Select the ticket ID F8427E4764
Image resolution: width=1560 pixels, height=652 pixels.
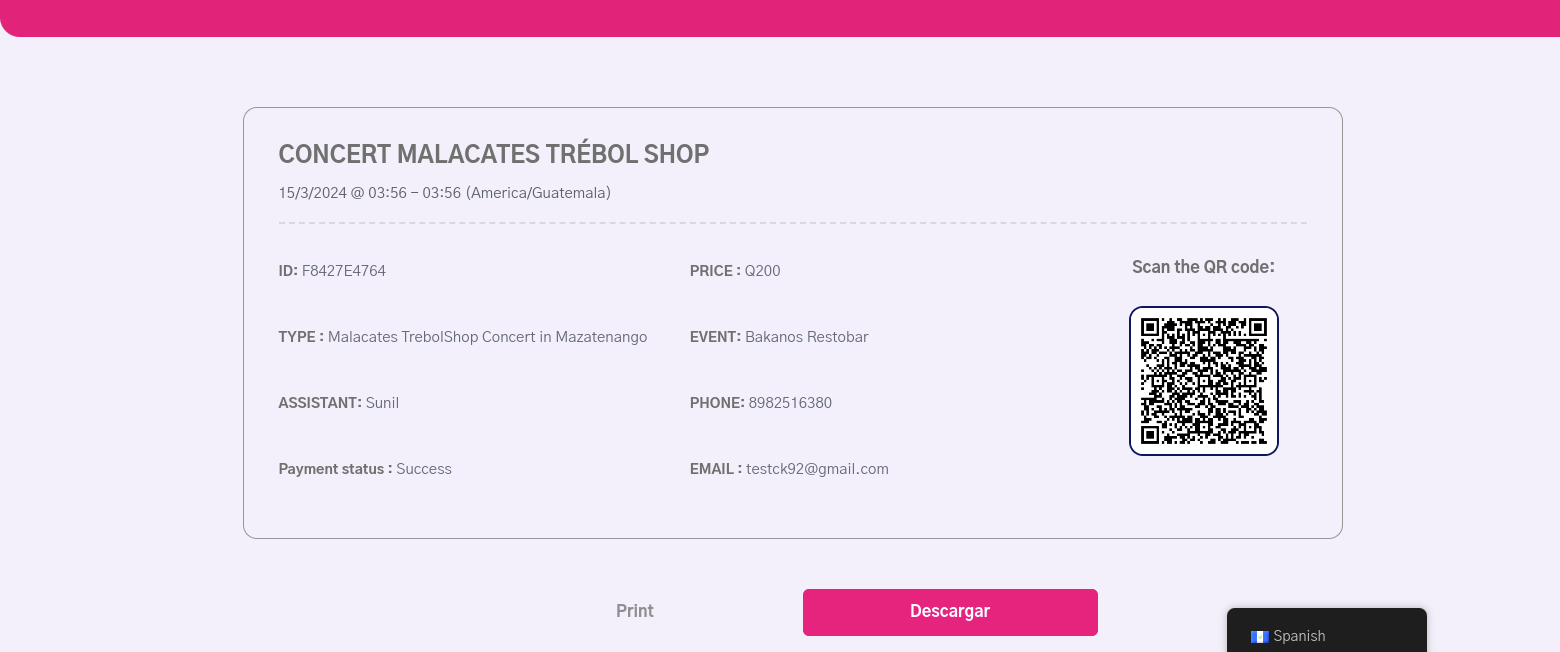tap(343, 271)
